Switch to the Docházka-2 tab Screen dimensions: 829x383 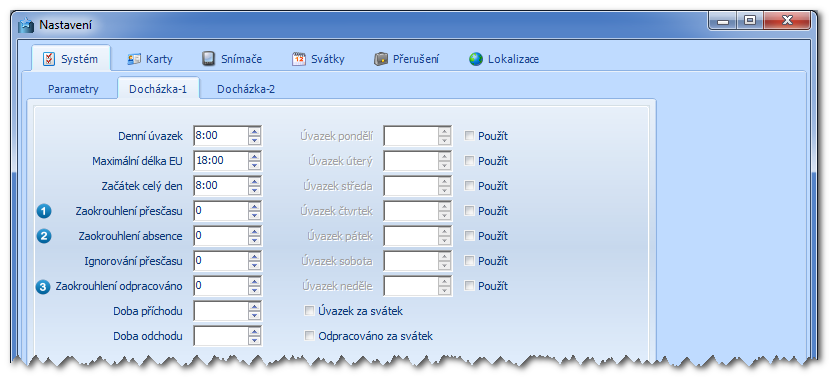[x=246, y=89]
